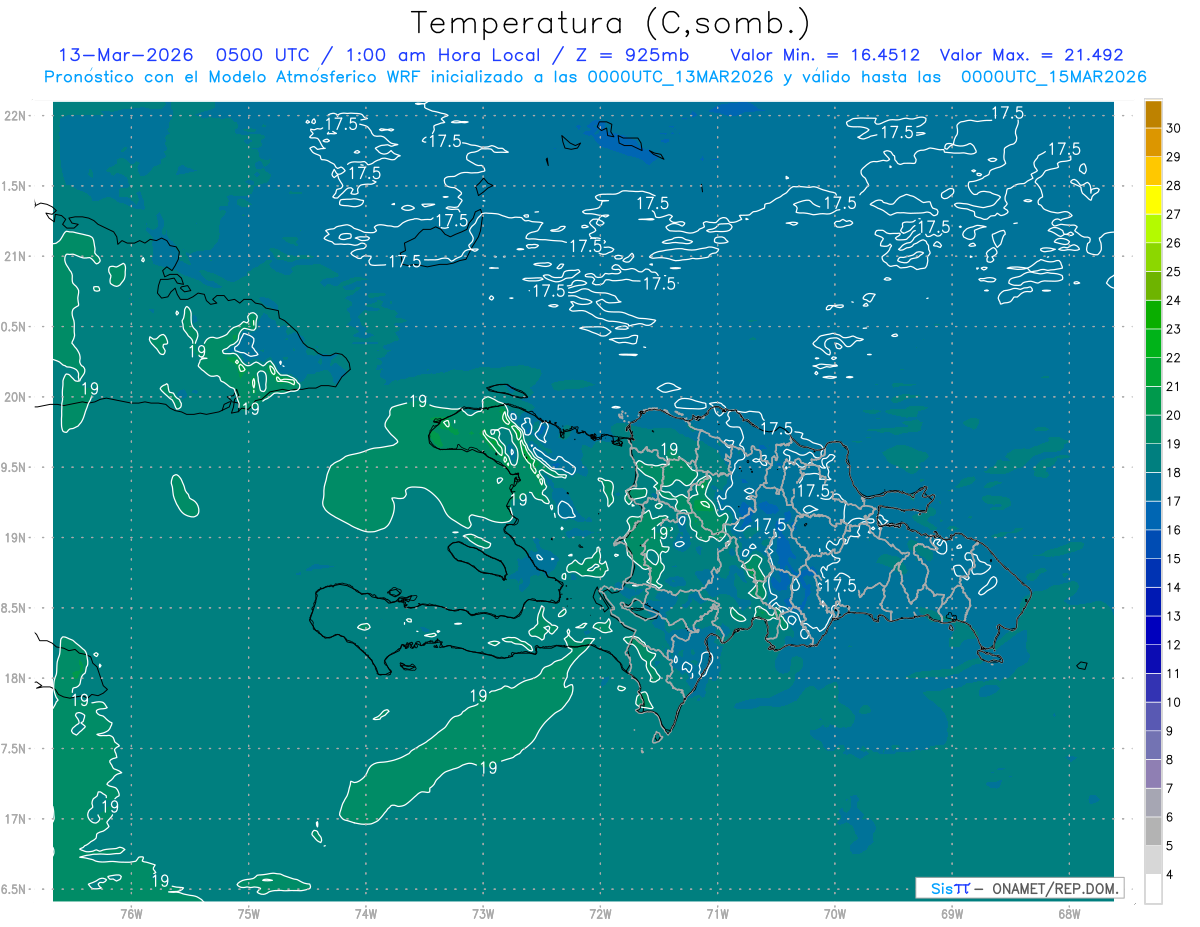Screen dimensions: 1200x927
Task: Select the '0000UTC_13MAR2026' initialization time
Action: pyautogui.click(x=678, y=77)
